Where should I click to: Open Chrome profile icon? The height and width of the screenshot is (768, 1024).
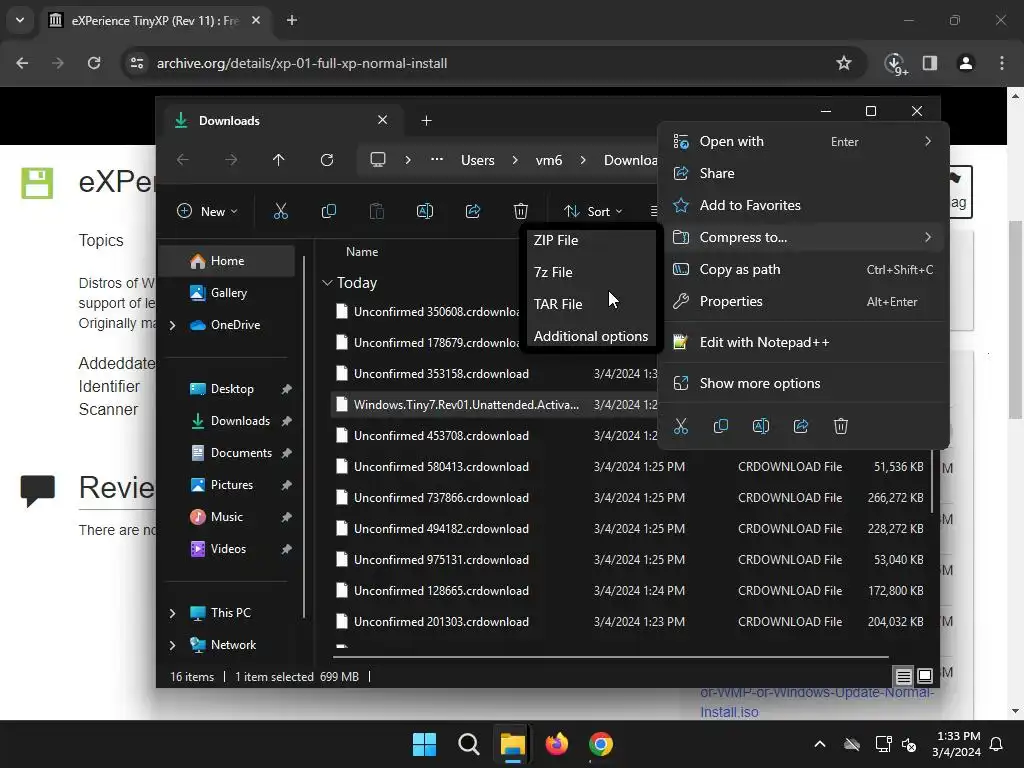tap(965, 63)
